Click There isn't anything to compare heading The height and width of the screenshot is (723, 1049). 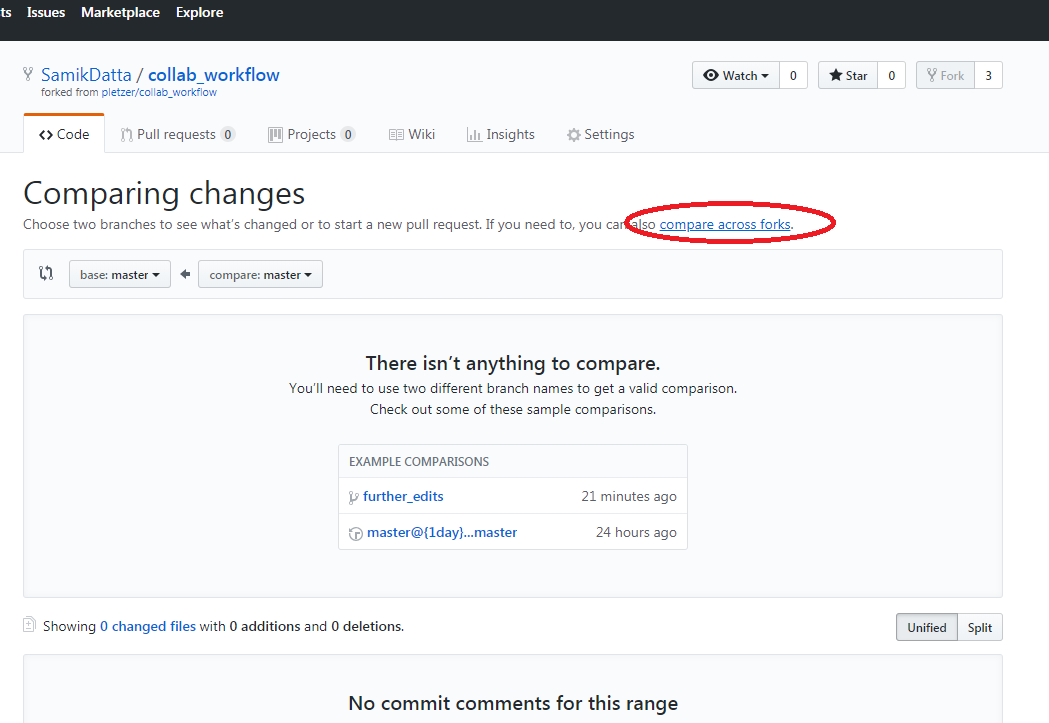click(x=513, y=363)
